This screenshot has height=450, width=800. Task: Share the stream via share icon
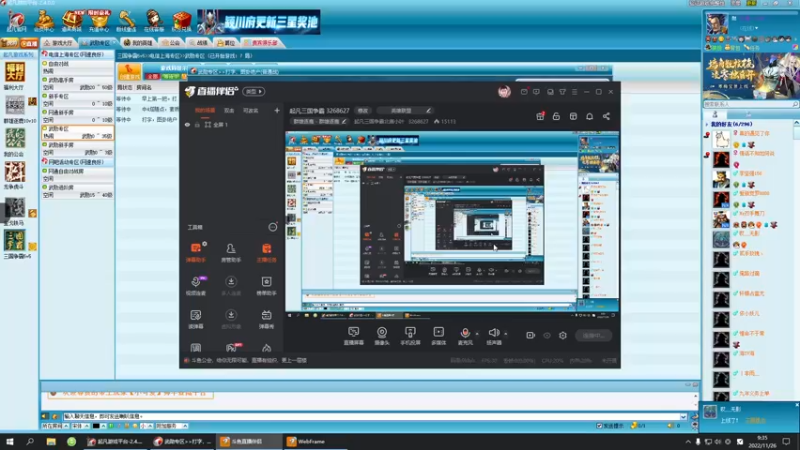(606, 116)
